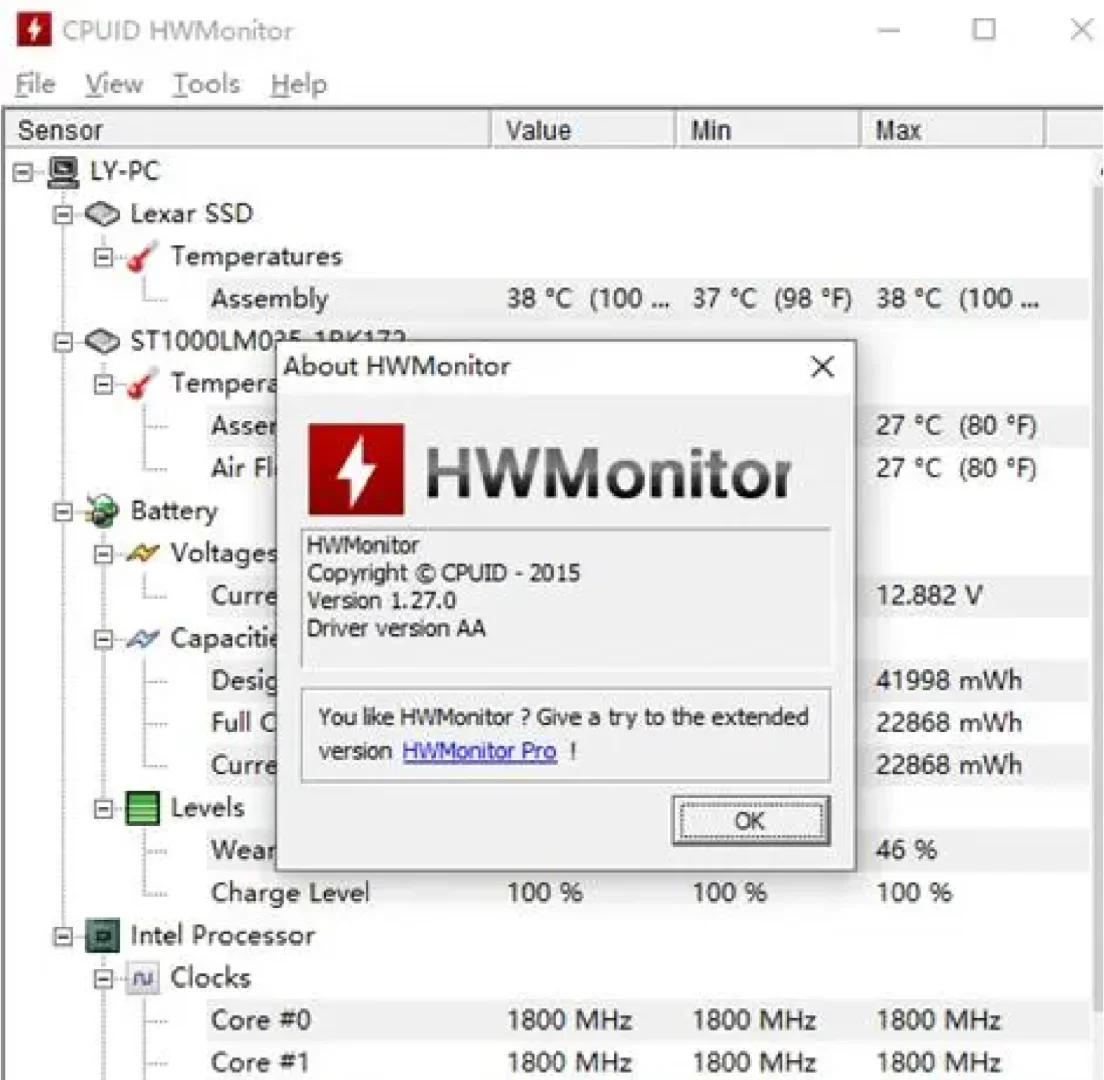Open the File menu
The height and width of the screenshot is (1080, 1104).
(35, 84)
